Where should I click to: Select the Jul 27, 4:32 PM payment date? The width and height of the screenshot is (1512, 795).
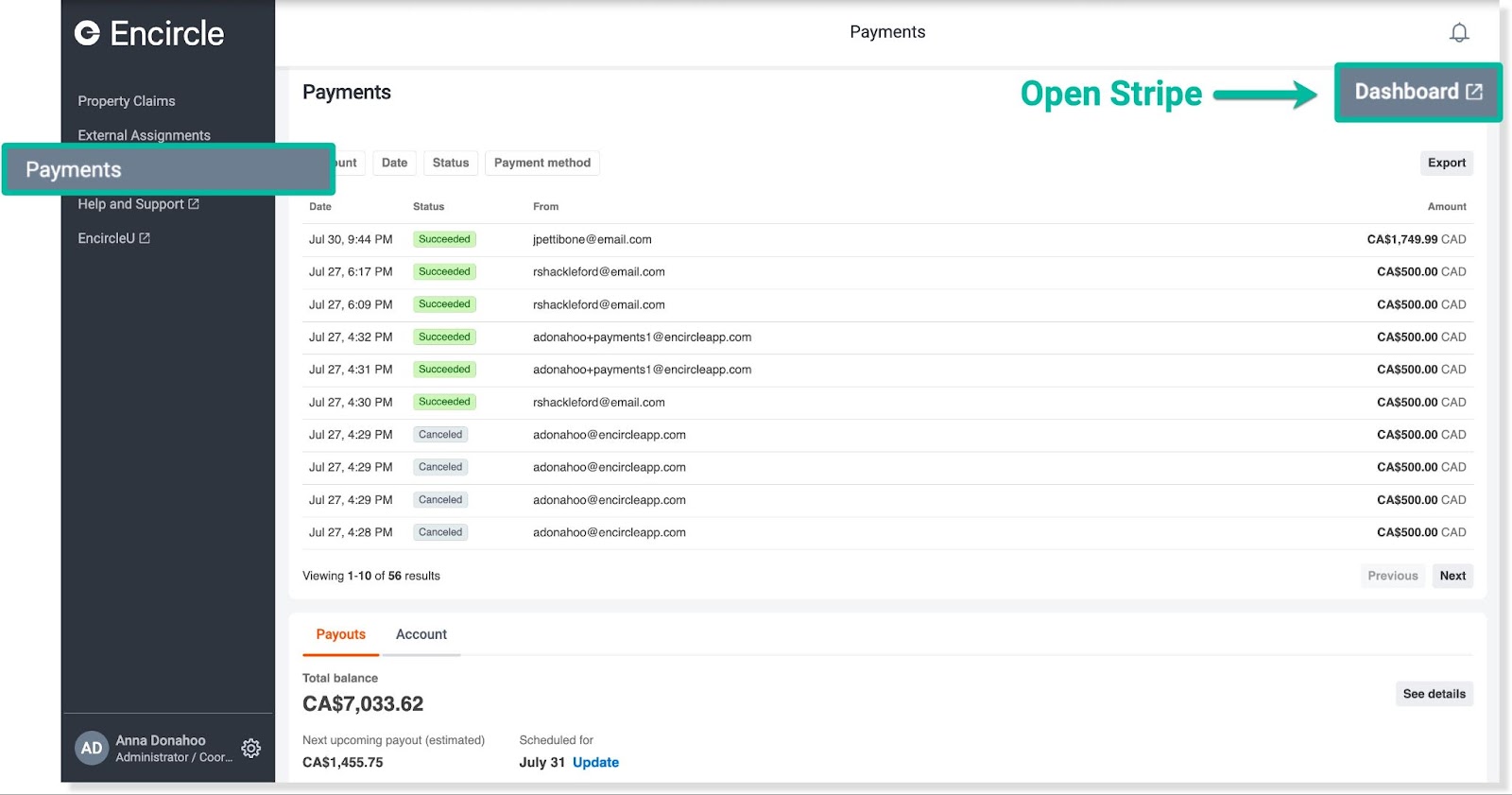(x=351, y=337)
